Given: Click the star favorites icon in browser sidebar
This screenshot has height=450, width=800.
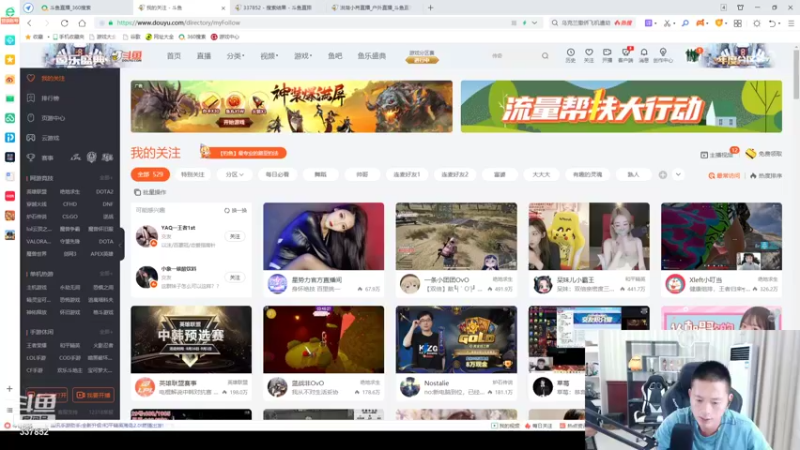Looking at the screenshot, I should tap(10, 60).
